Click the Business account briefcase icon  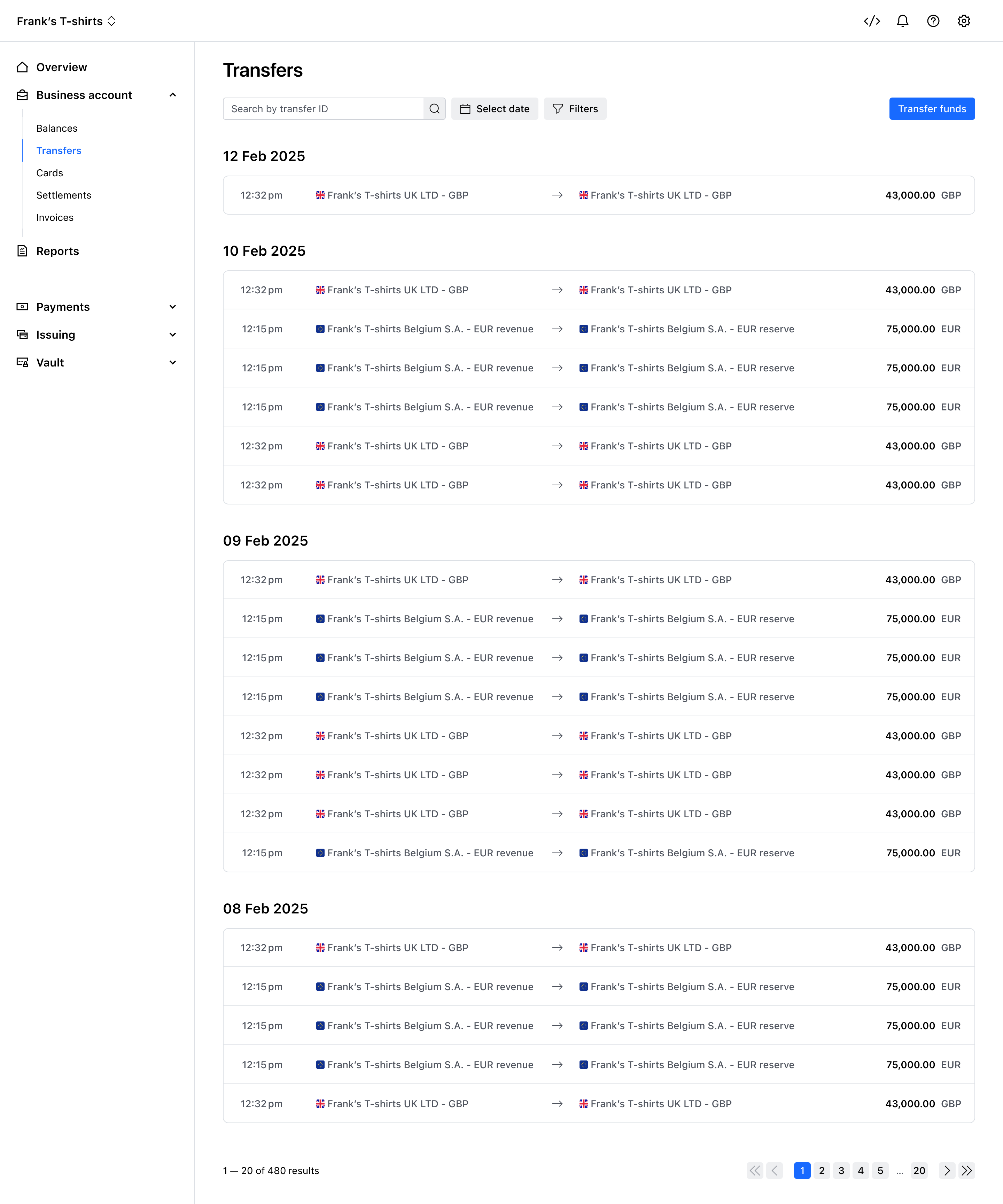tap(22, 95)
